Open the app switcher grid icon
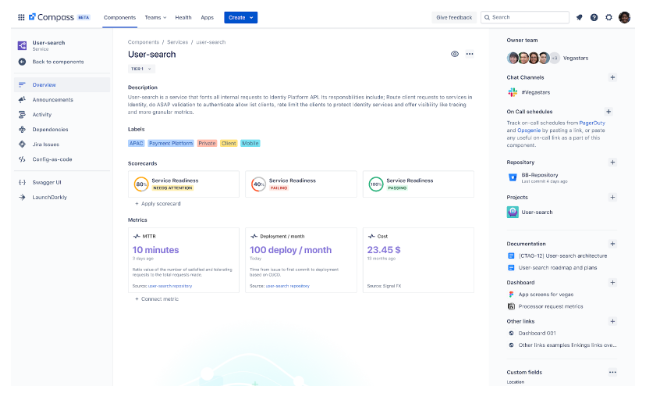The height and width of the screenshot is (394, 645). (21, 17)
